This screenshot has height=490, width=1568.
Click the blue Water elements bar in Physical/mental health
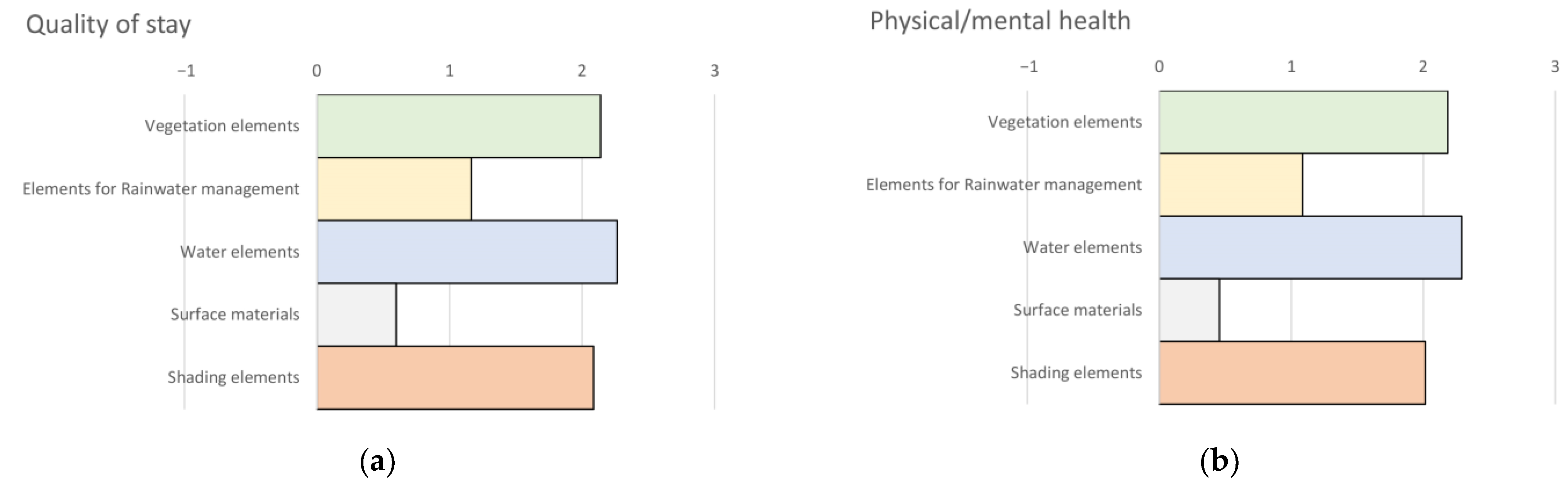pos(1310,248)
